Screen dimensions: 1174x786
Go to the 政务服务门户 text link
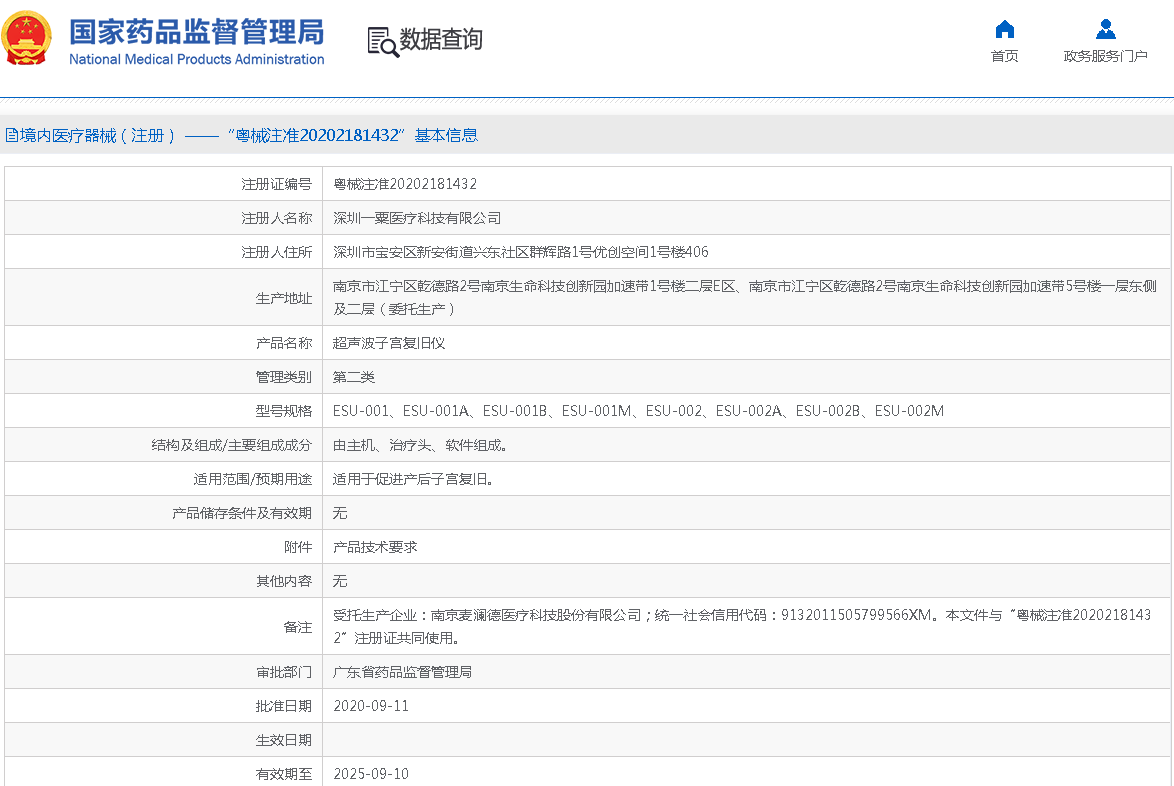tap(1105, 56)
